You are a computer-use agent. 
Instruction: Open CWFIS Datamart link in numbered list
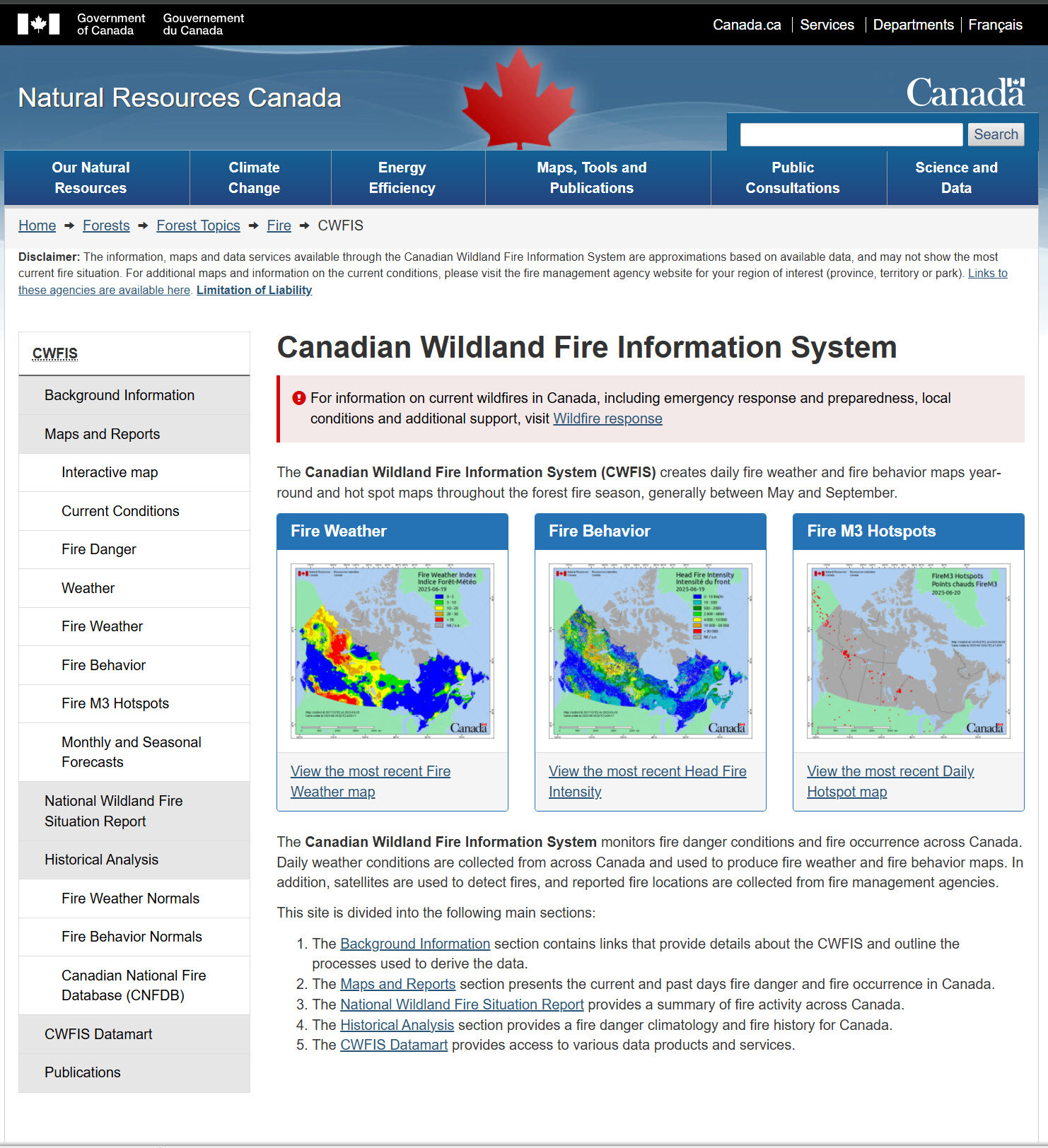tap(394, 1045)
